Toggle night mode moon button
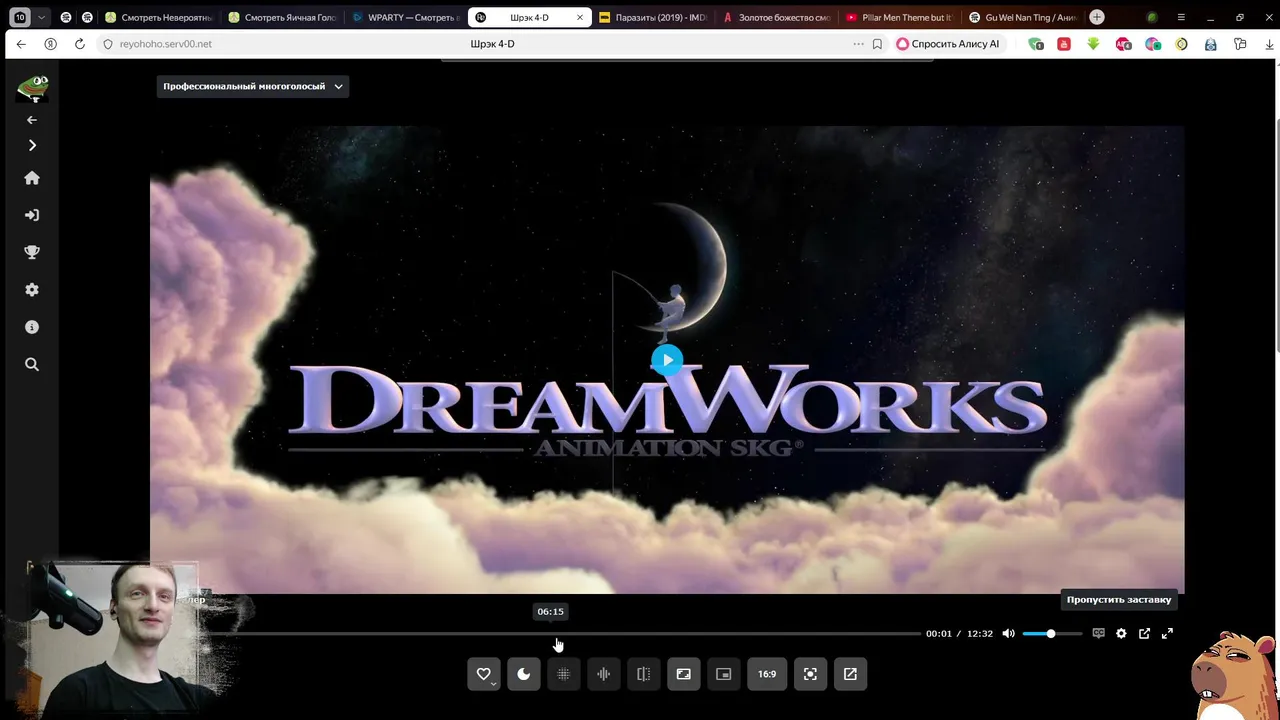The image size is (1280, 720). pyautogui.click(x=524, y=674)
